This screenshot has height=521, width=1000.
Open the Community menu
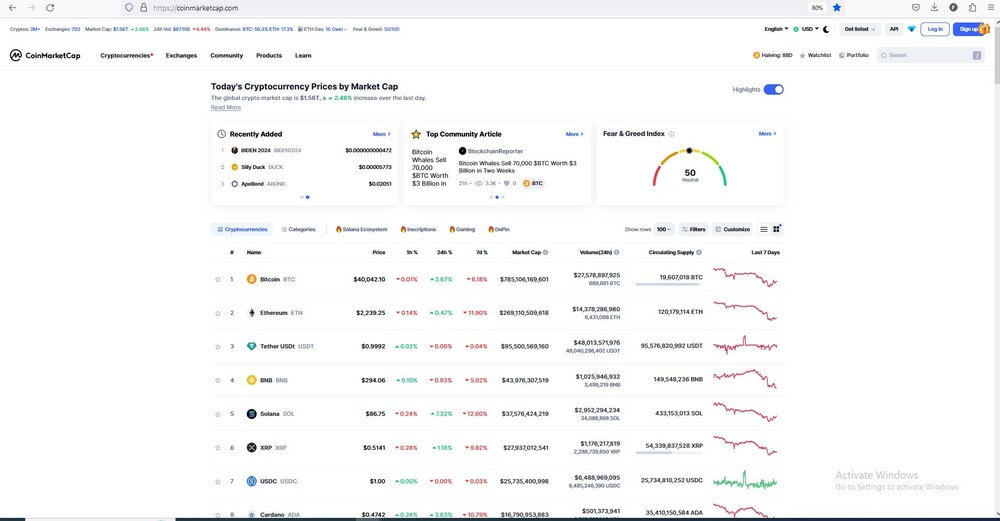point(226,55)
